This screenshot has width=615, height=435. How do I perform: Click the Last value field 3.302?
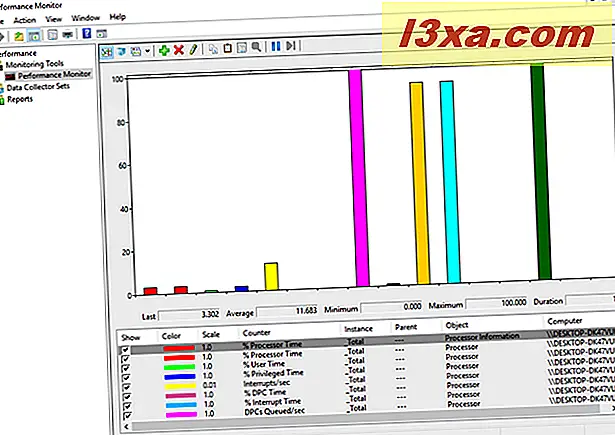pyautogui.click(x=189, y=314)
